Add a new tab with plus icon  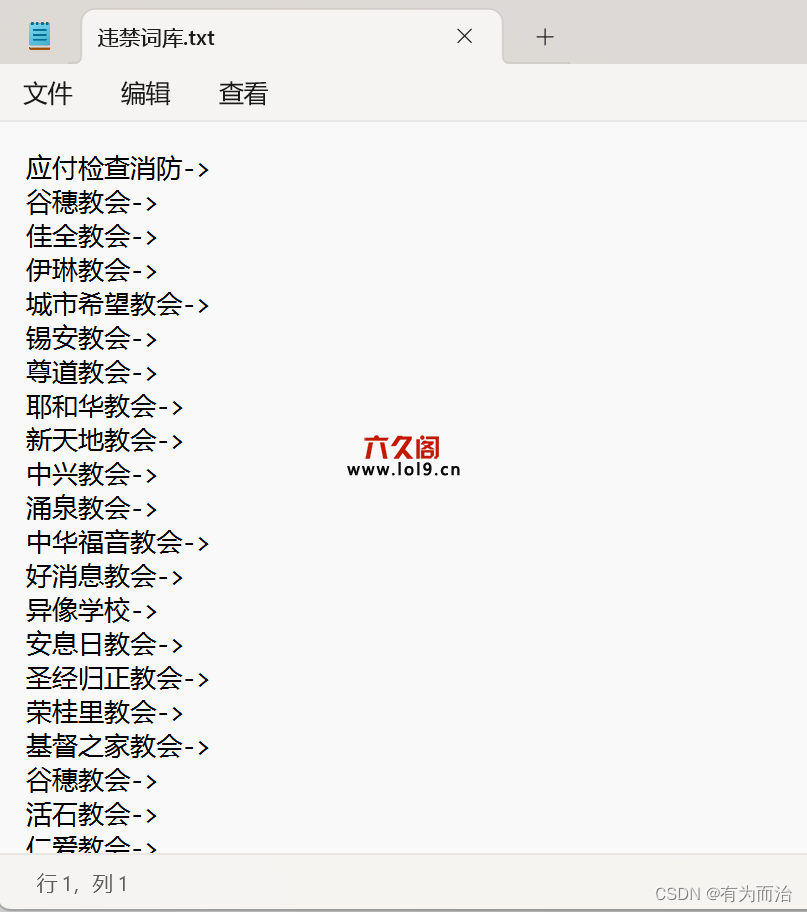point(545,37)
